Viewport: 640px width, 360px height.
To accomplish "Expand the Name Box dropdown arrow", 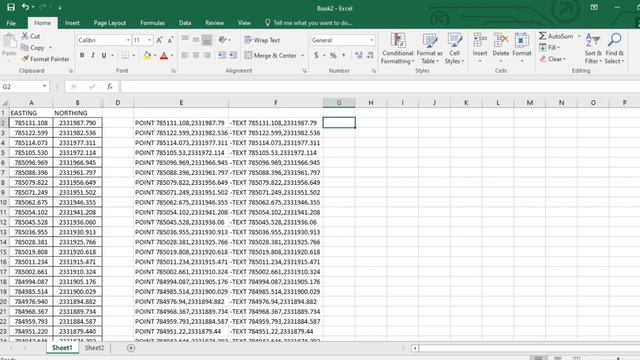I will pos(44,86).
